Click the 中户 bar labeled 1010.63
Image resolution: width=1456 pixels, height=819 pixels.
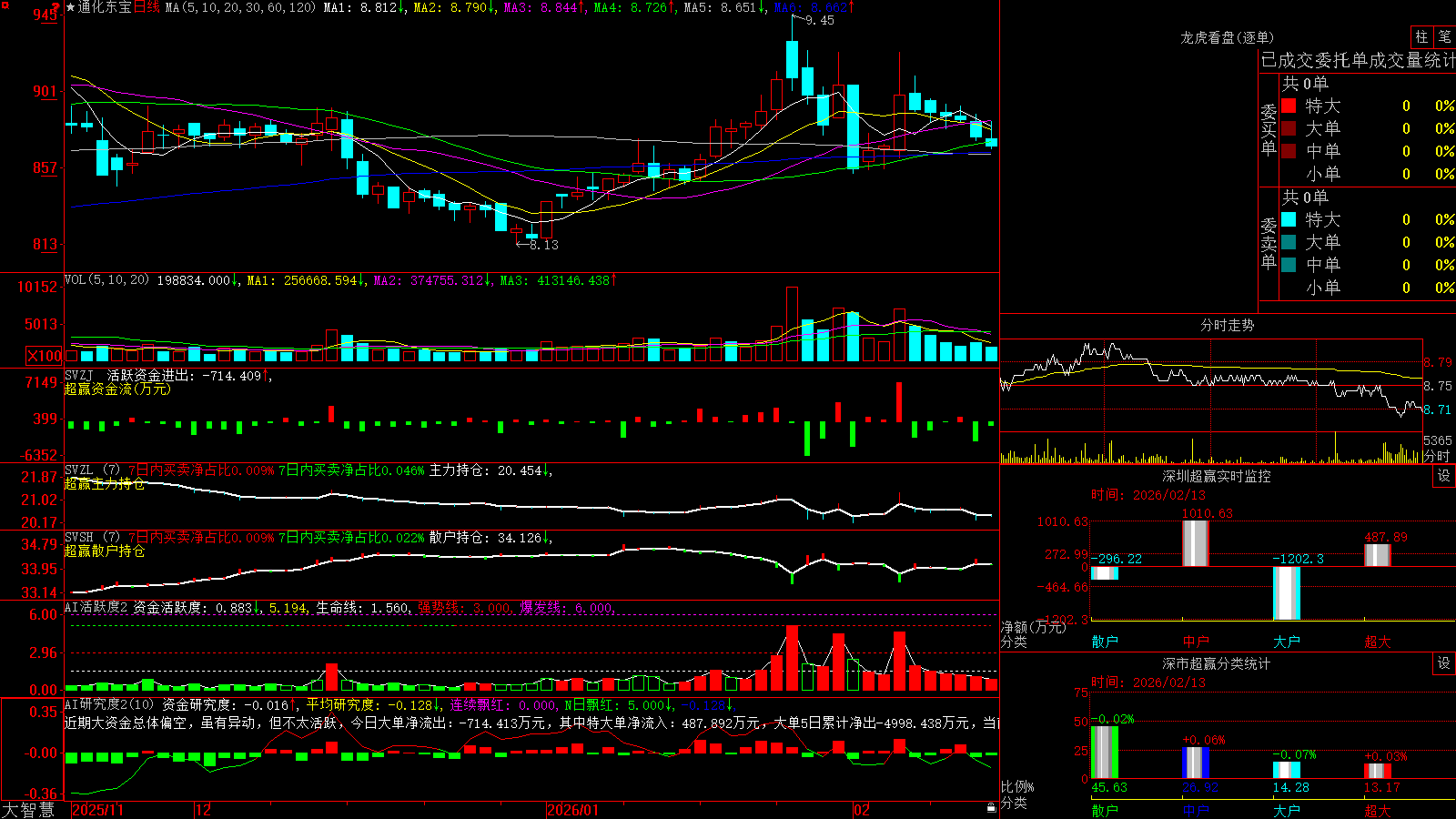click(x=1196, y=543)
